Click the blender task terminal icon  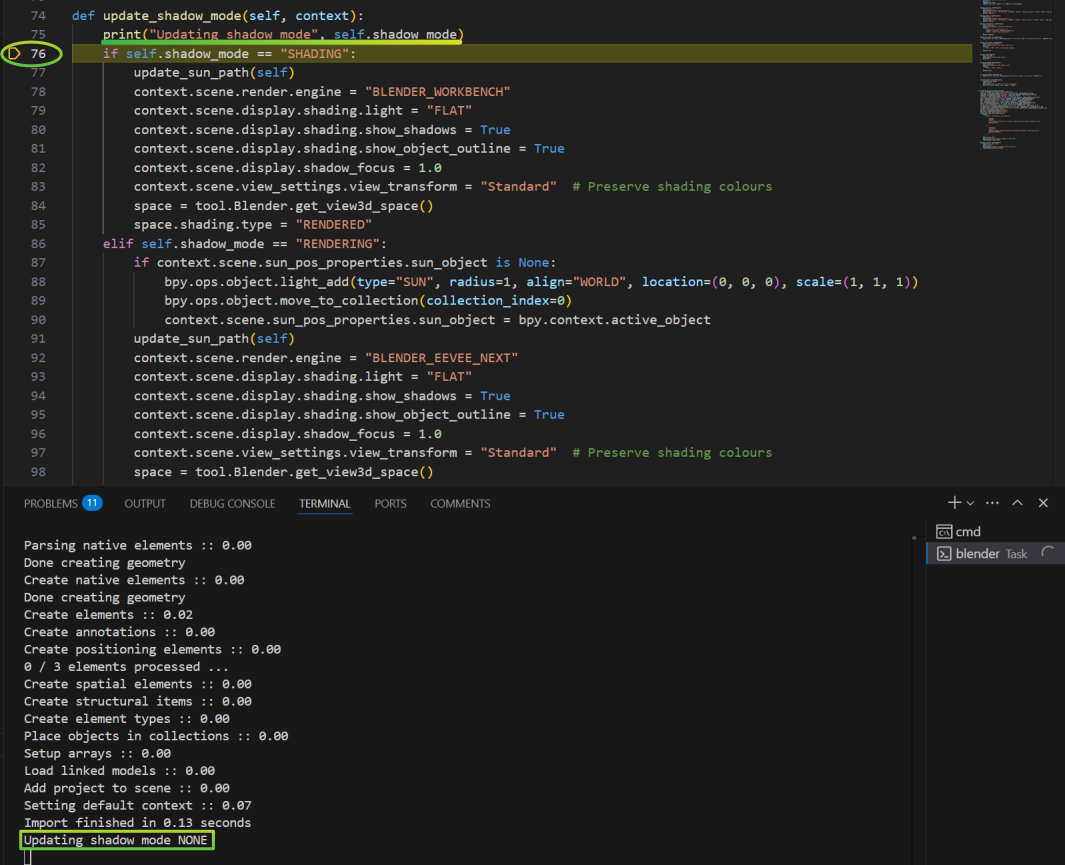tap(944, 554)
